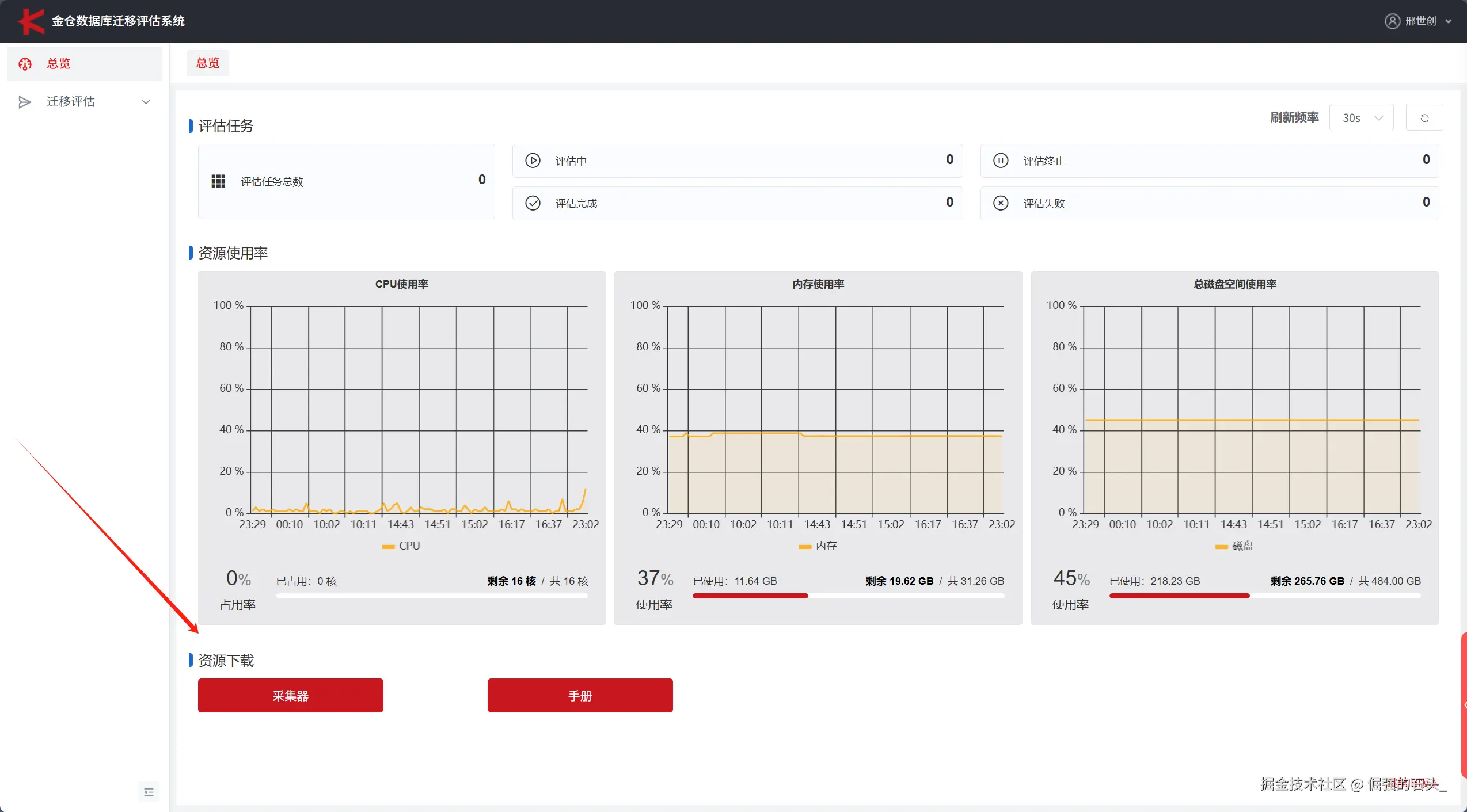This screenshot has width=1467, height=812.
Task: Open the 评估任务总数 card
Action: [347, 181]
